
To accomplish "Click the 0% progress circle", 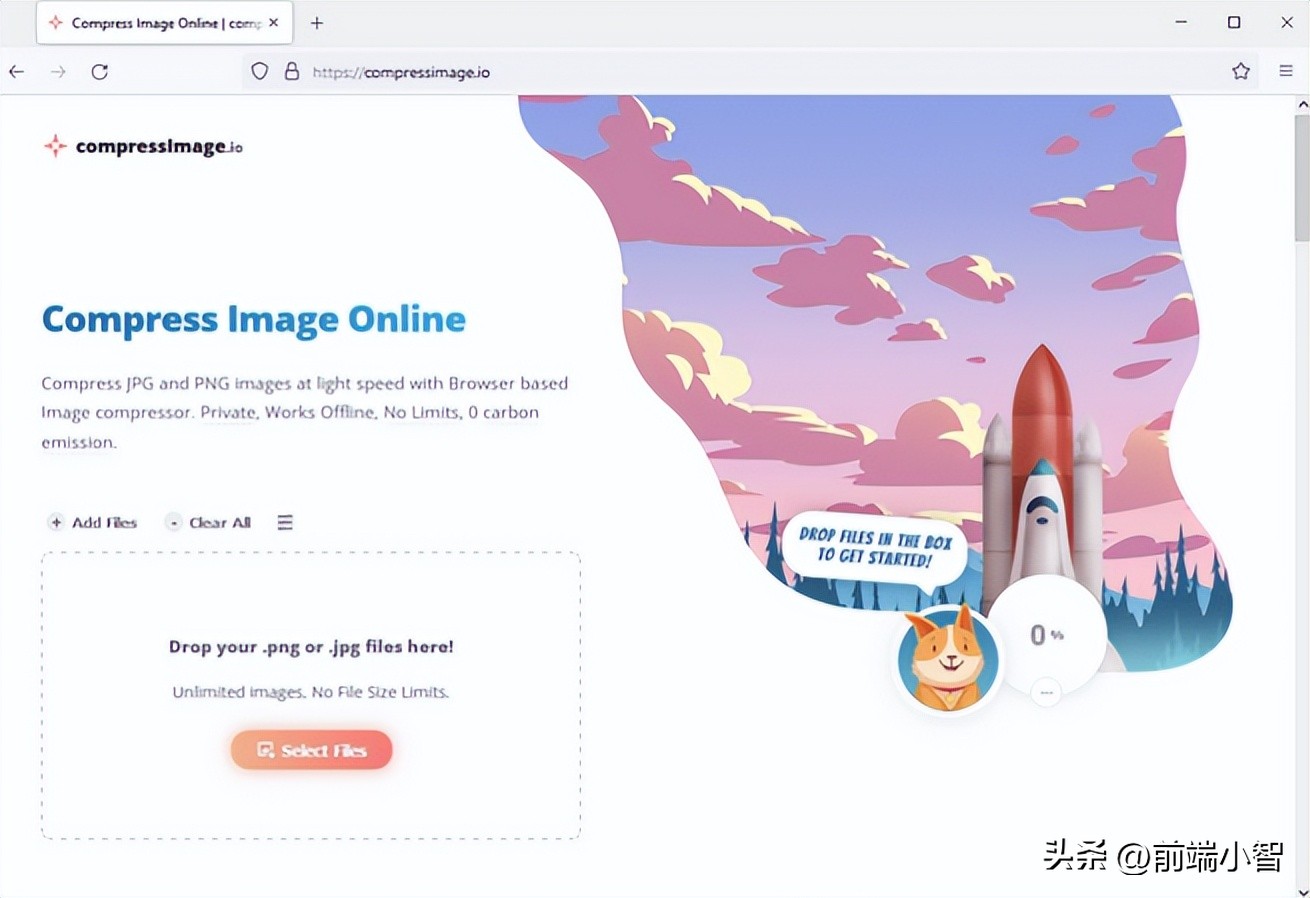I will [x=1046, y=636].
